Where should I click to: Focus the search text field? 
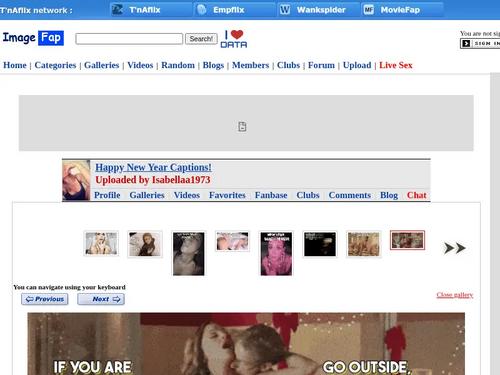coord(129,39)
